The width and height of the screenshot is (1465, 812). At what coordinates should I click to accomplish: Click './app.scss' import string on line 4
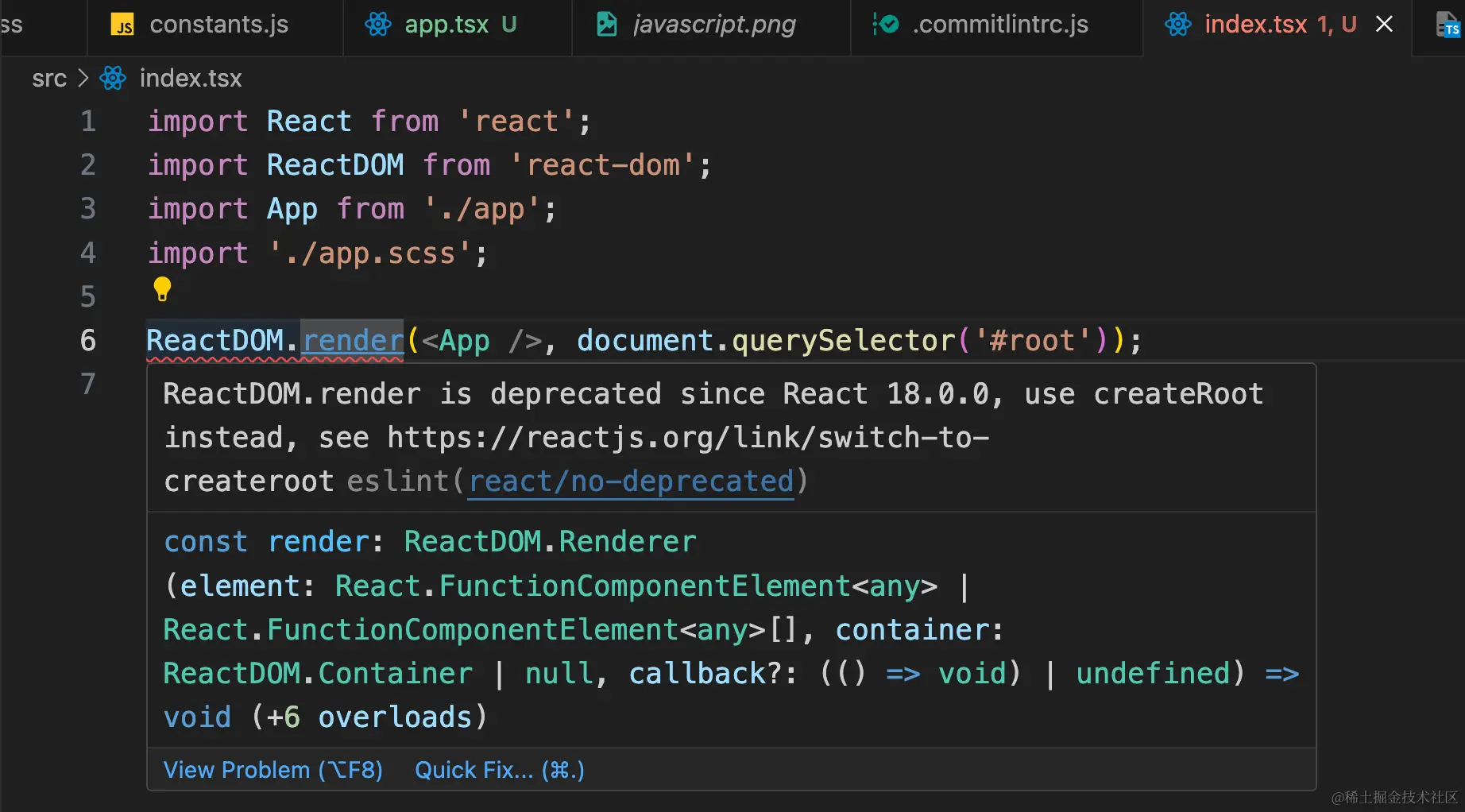click(x=370, y=253)
